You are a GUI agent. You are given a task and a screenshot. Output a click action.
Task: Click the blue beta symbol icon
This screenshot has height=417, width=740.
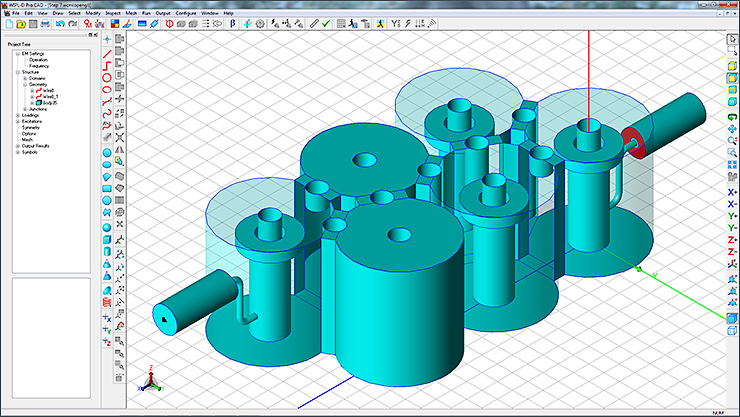(231, 23)
